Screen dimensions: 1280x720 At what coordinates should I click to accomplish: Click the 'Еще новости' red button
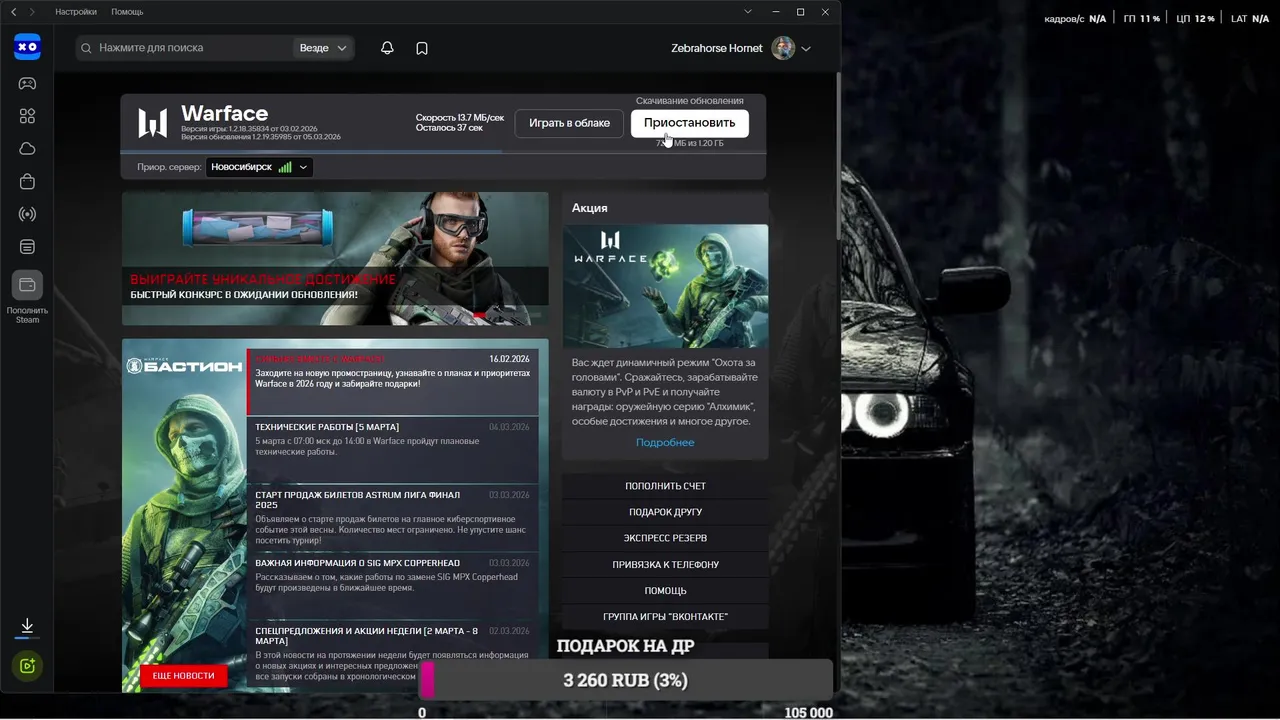click(x=184, y=676)
